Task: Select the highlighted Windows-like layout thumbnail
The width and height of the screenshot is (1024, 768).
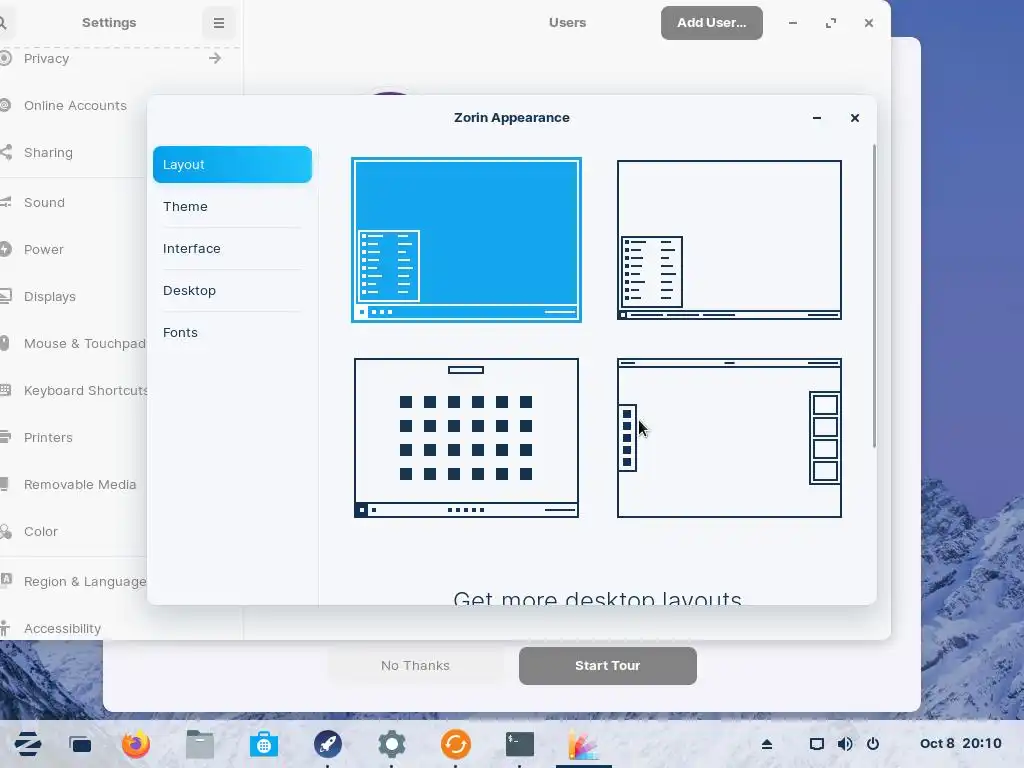Action: 466,240
